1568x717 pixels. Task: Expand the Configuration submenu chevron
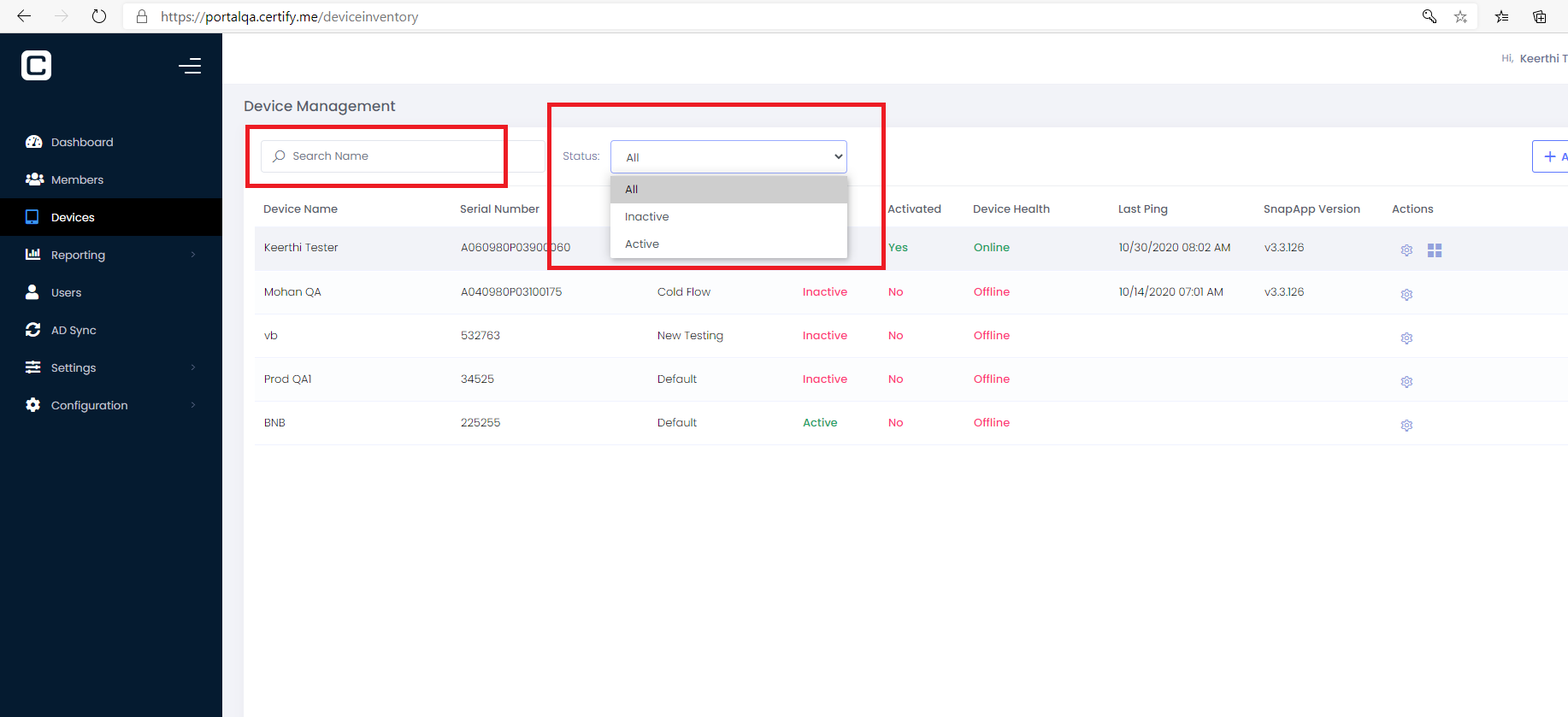193,405
